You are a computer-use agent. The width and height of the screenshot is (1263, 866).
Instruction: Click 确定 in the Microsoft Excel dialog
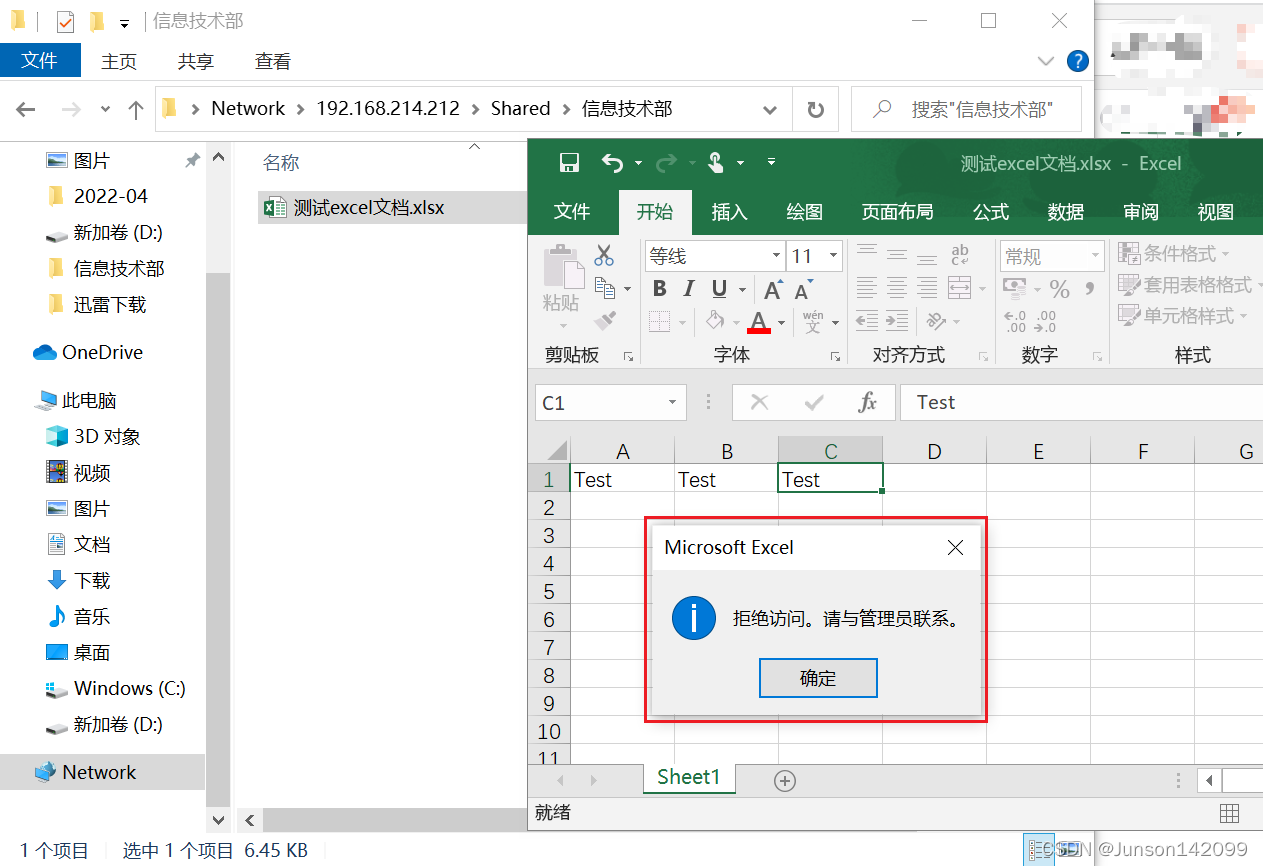tap(818, 678)
